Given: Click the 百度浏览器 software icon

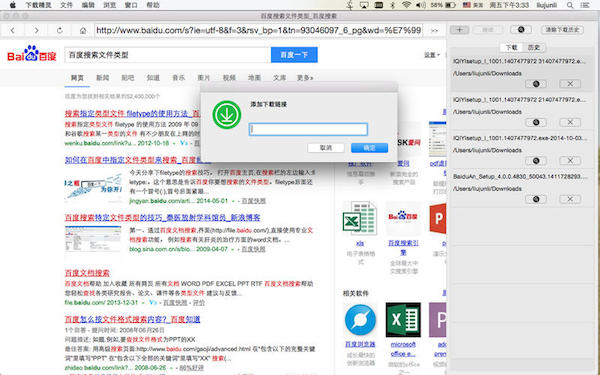Looking at the screenshot, I should (x=360, y=320).
